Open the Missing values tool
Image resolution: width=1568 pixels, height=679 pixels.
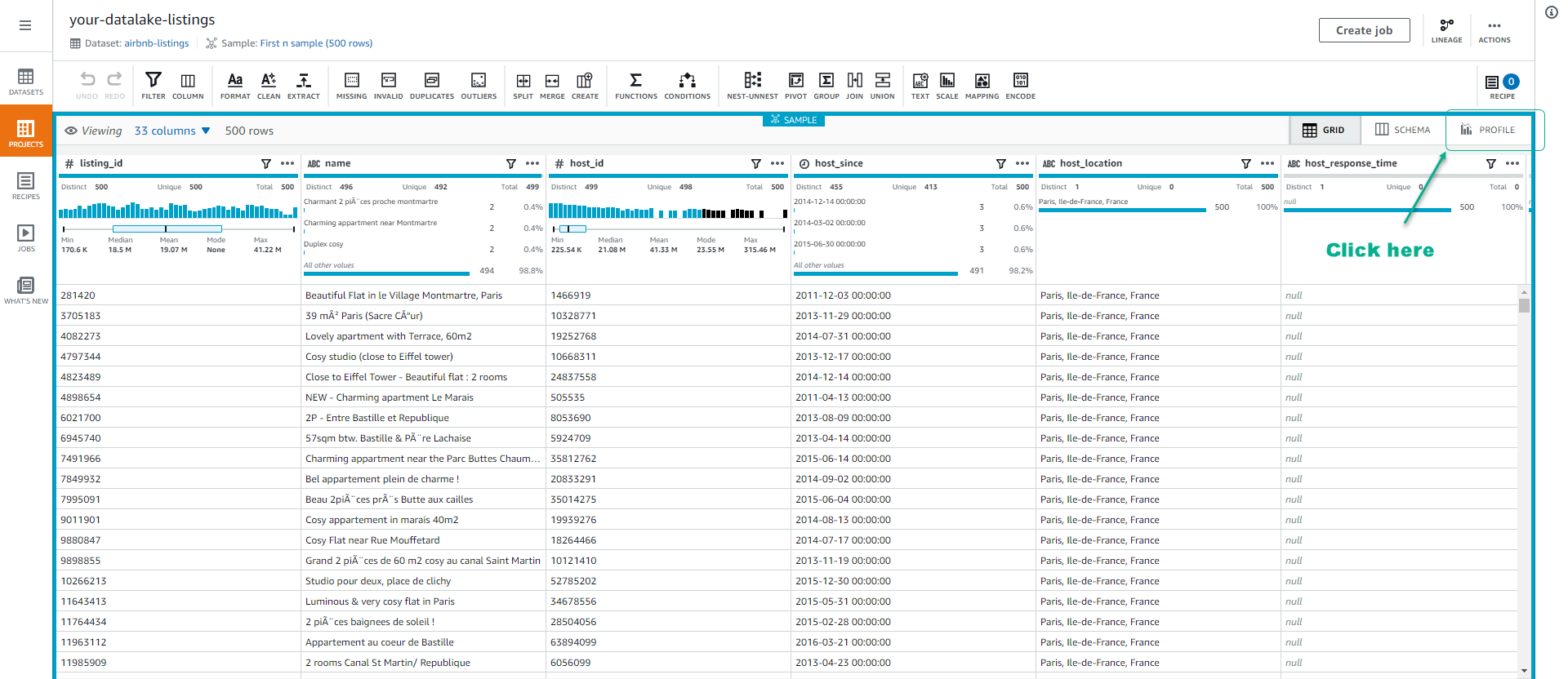click(x=352, y=85)
